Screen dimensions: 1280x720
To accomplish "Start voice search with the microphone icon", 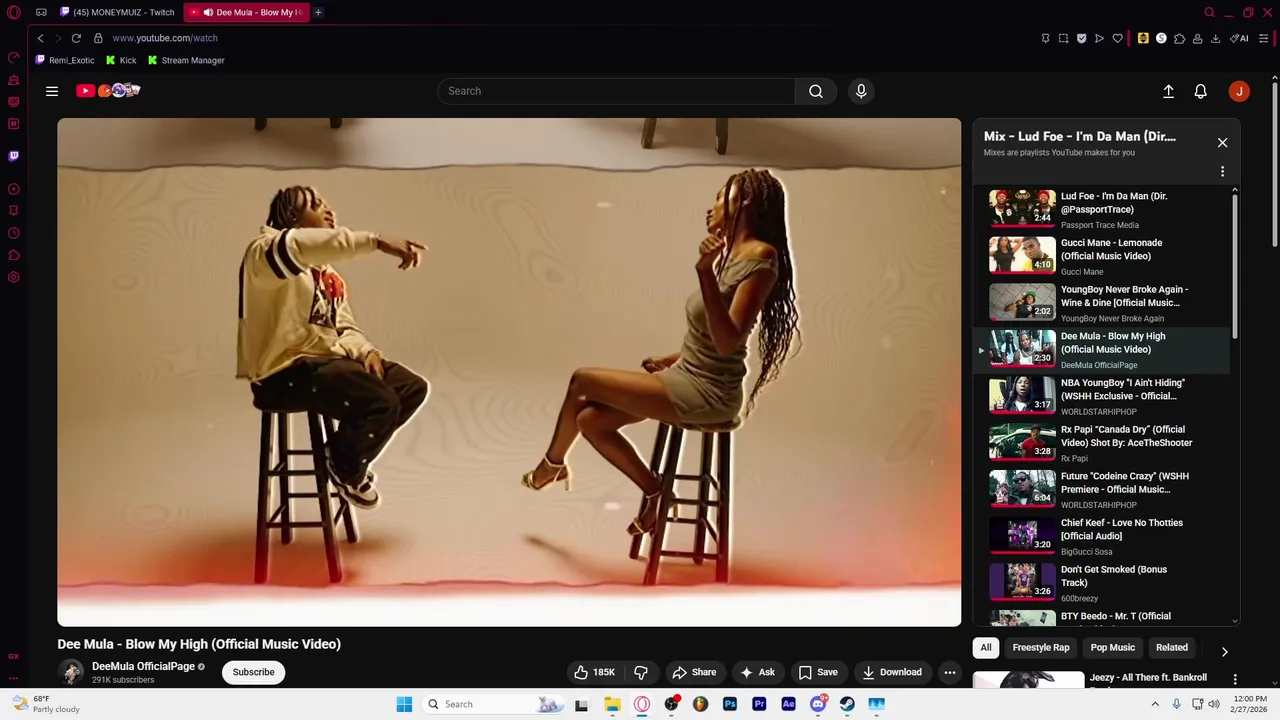I will [x=861, y=91].
